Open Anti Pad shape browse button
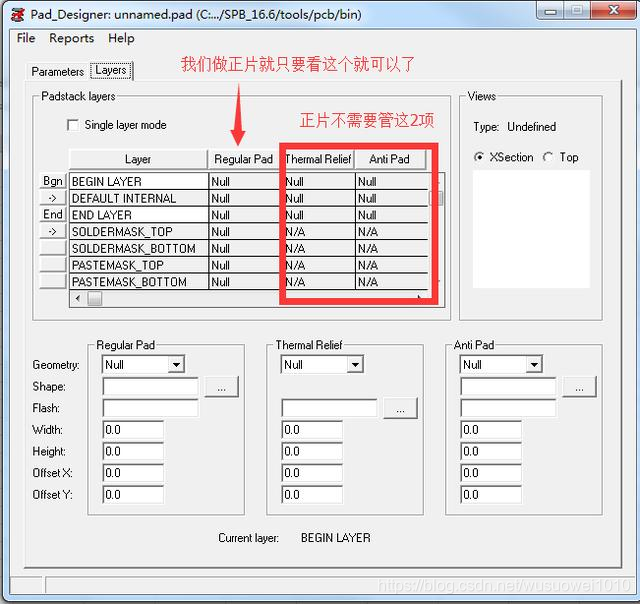 (579, 386)
